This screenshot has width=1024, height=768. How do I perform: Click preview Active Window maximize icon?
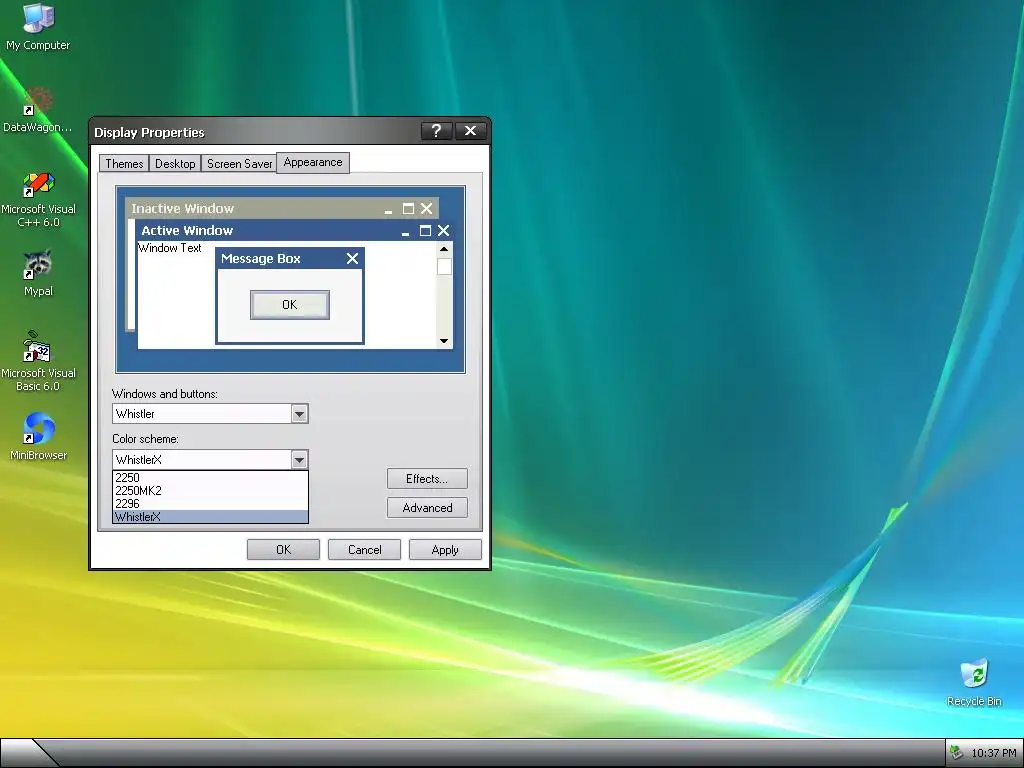click(x=425, y=231)
